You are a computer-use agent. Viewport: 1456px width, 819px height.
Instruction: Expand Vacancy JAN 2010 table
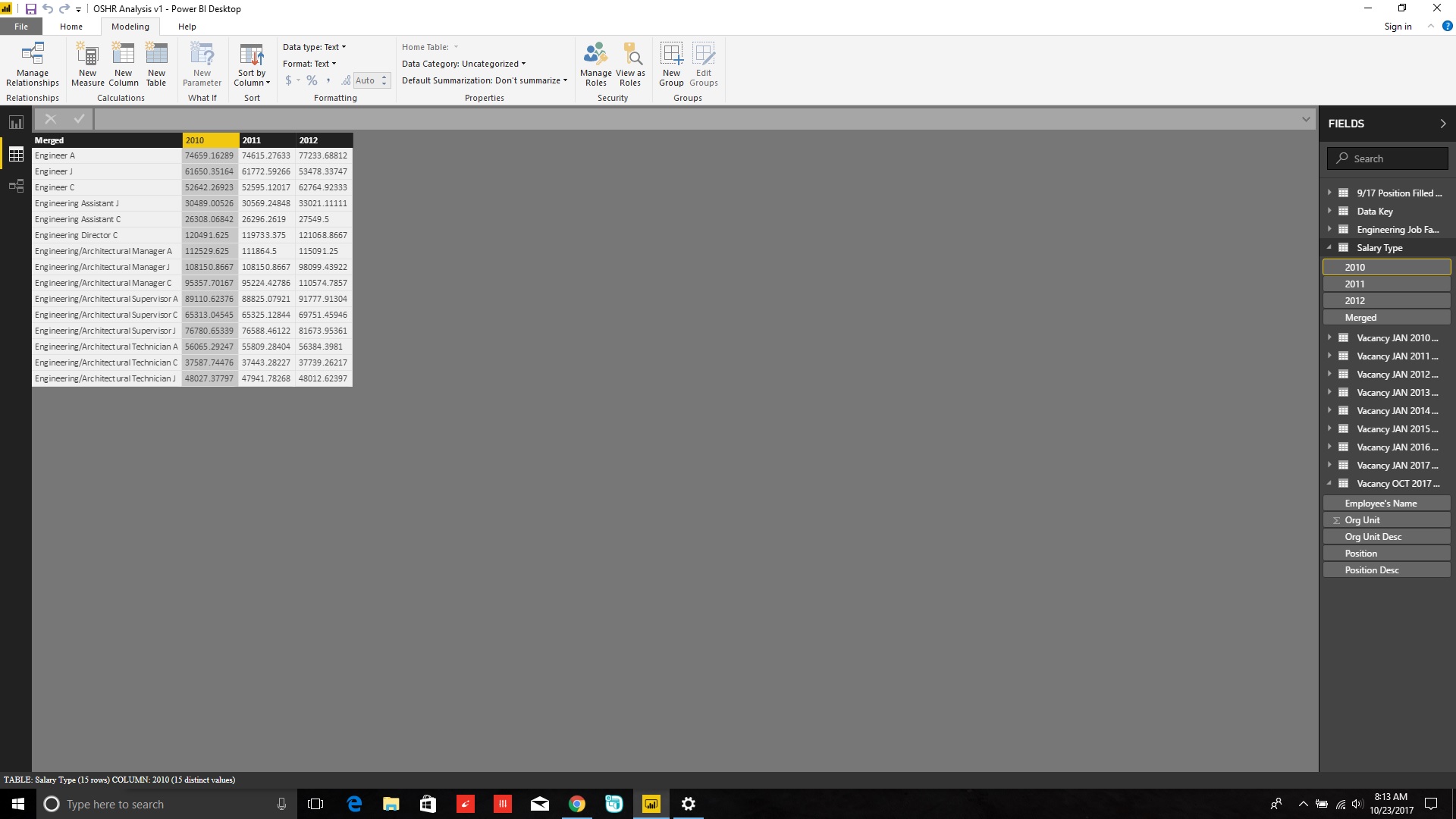pos(1329,337)
